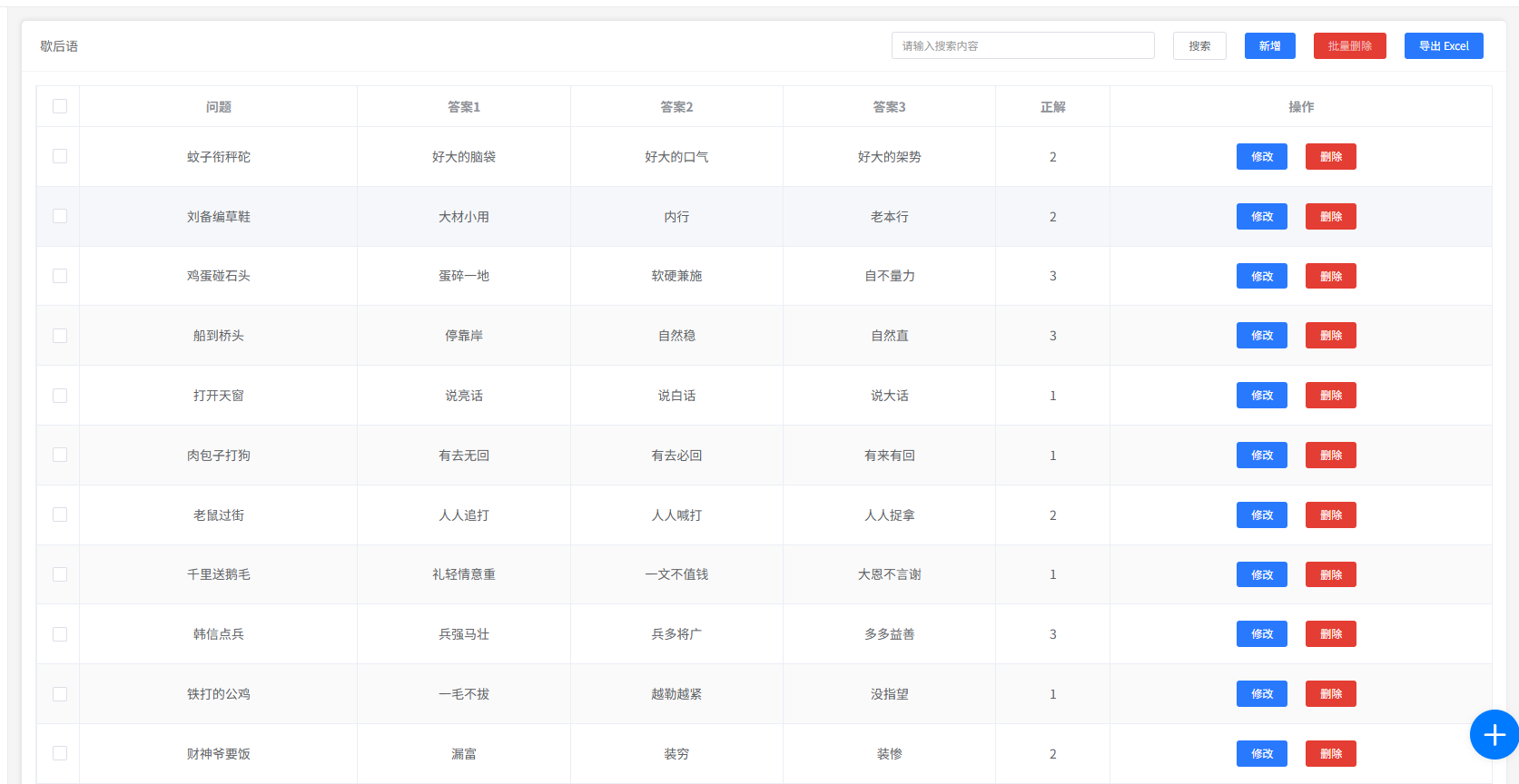The image size is (1519, 784).
Task: Export the table with 导出 Excel
Action: tap(1443, 45)
